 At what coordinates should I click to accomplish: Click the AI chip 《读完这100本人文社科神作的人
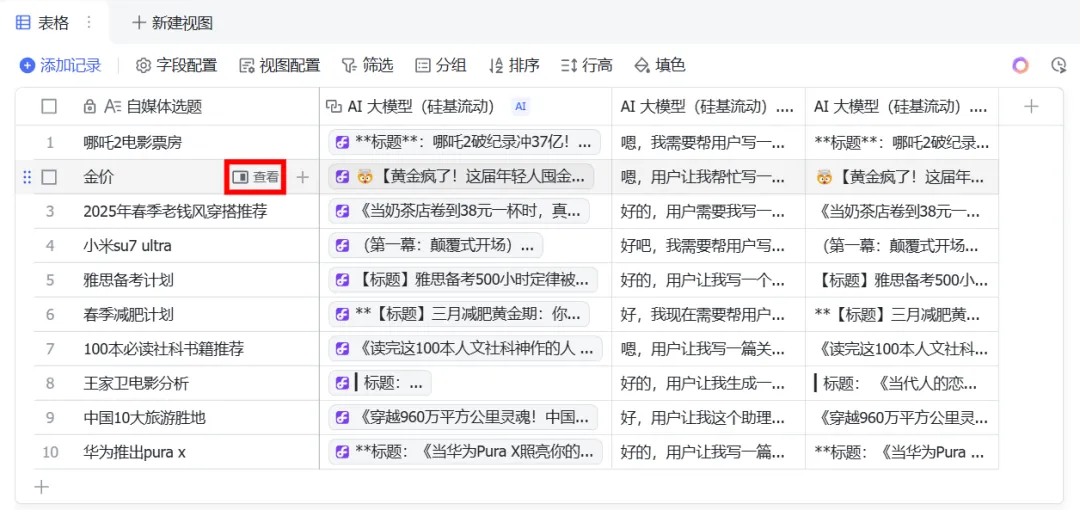pyautogui.click(x=466, y=349)
